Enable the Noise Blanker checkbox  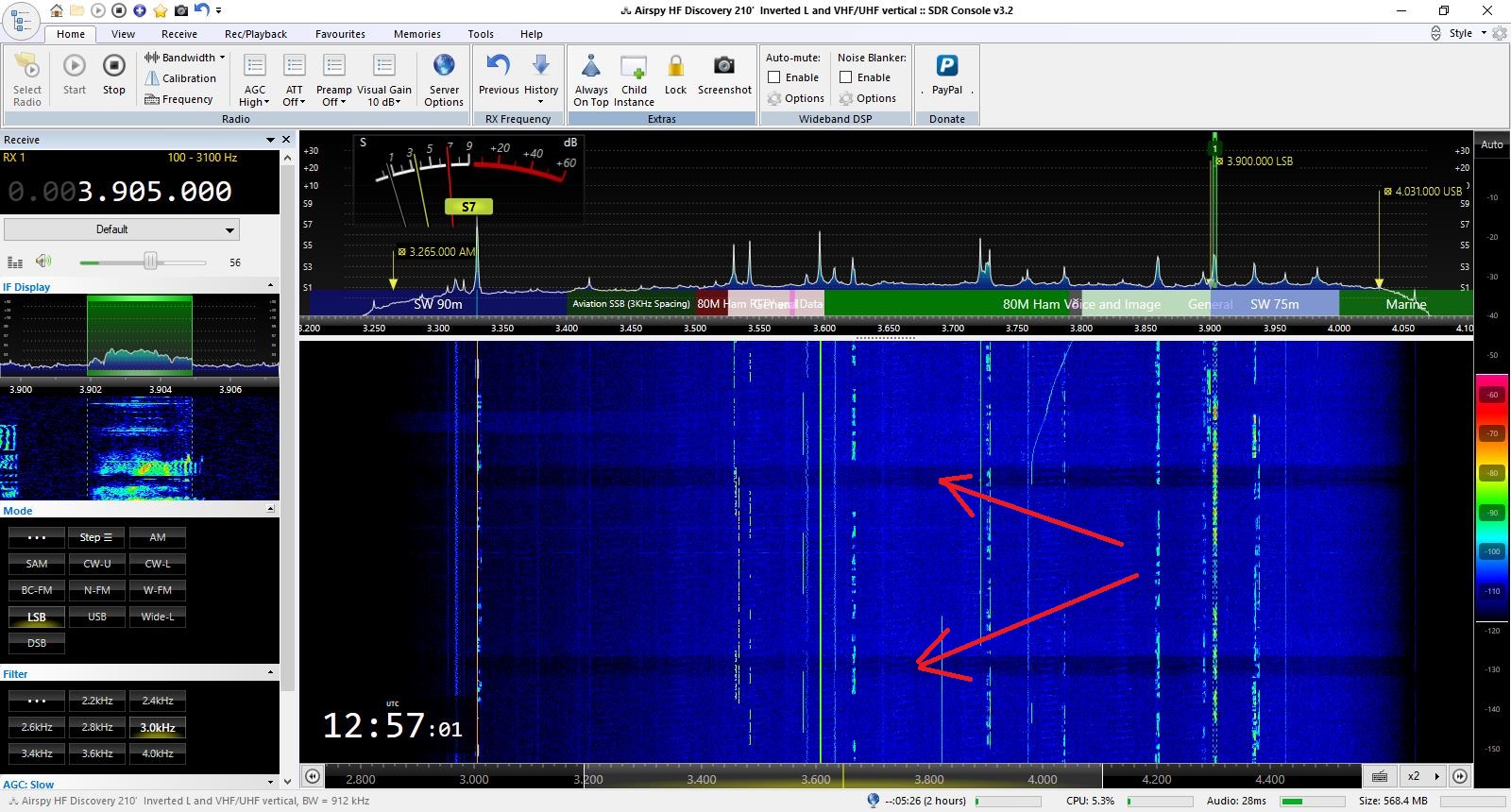coord(846,77)
